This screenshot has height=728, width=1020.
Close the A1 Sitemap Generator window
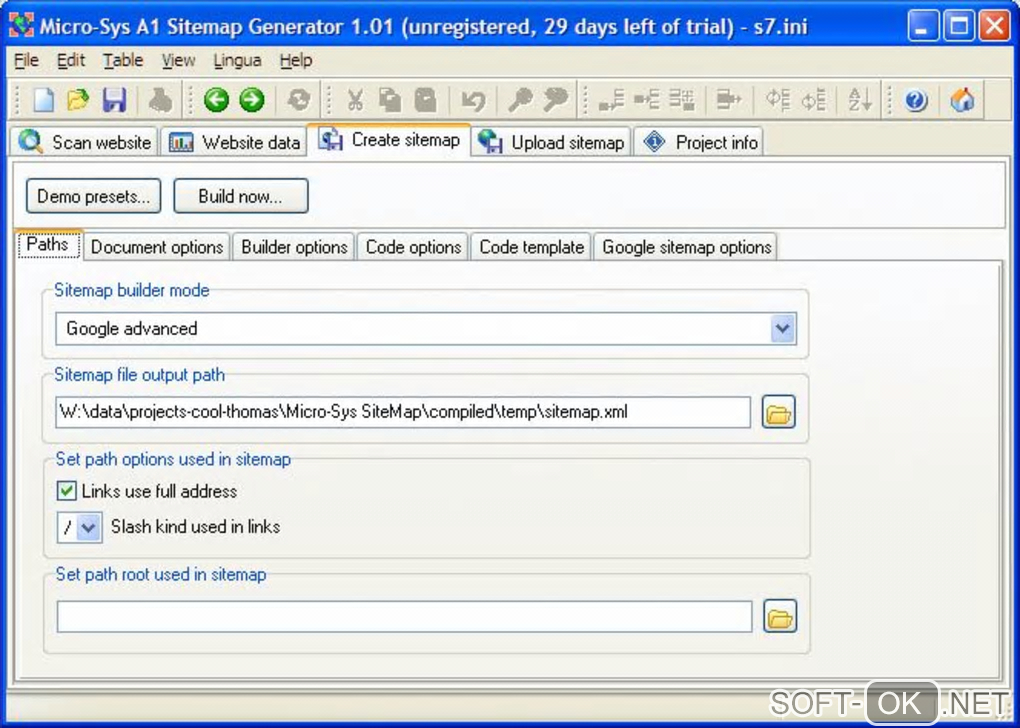tap(995, 26)
